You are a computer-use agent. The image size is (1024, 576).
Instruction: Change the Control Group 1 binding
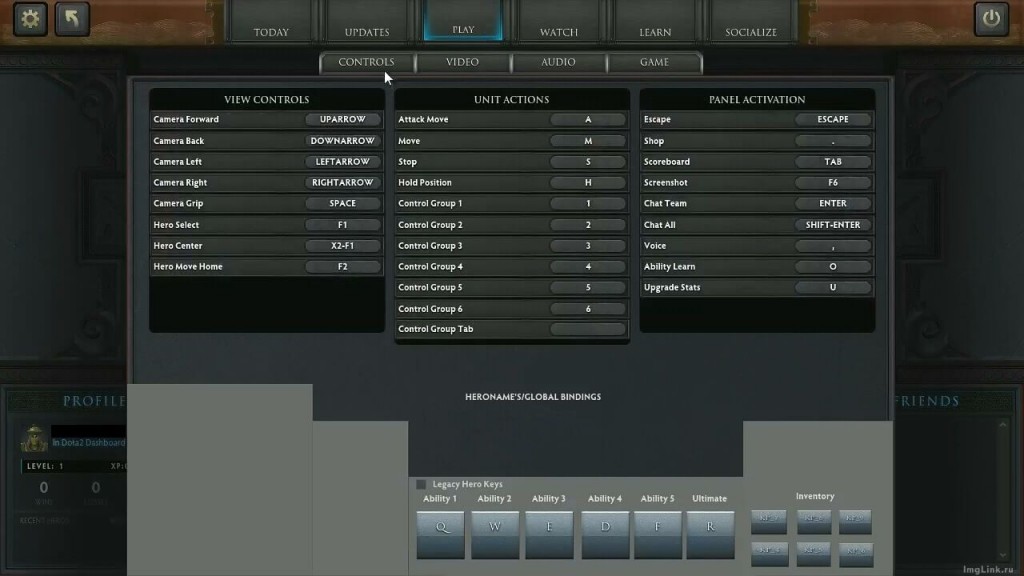point(588,204)
